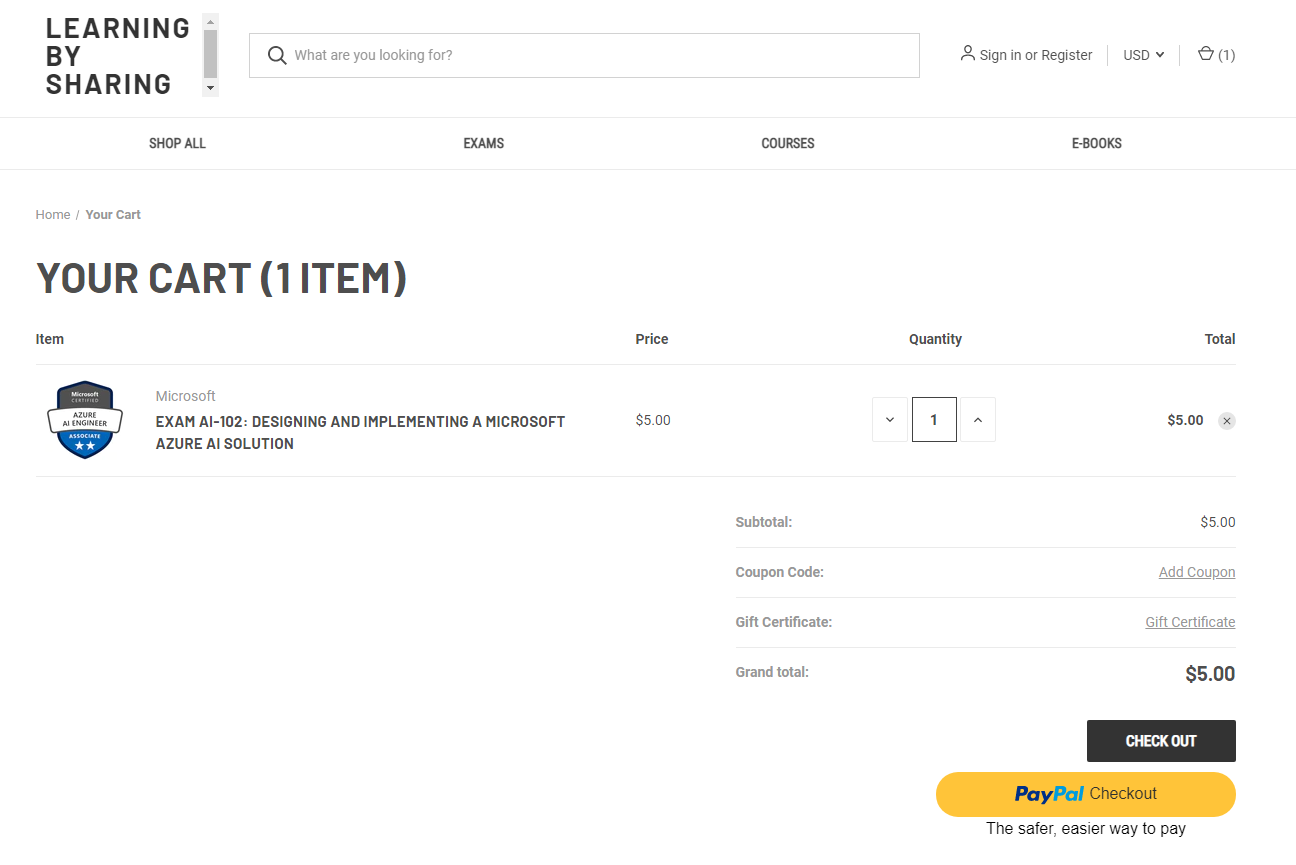
Task: Remove the AI-102 exam from cart
Action: coord(1227,421)
